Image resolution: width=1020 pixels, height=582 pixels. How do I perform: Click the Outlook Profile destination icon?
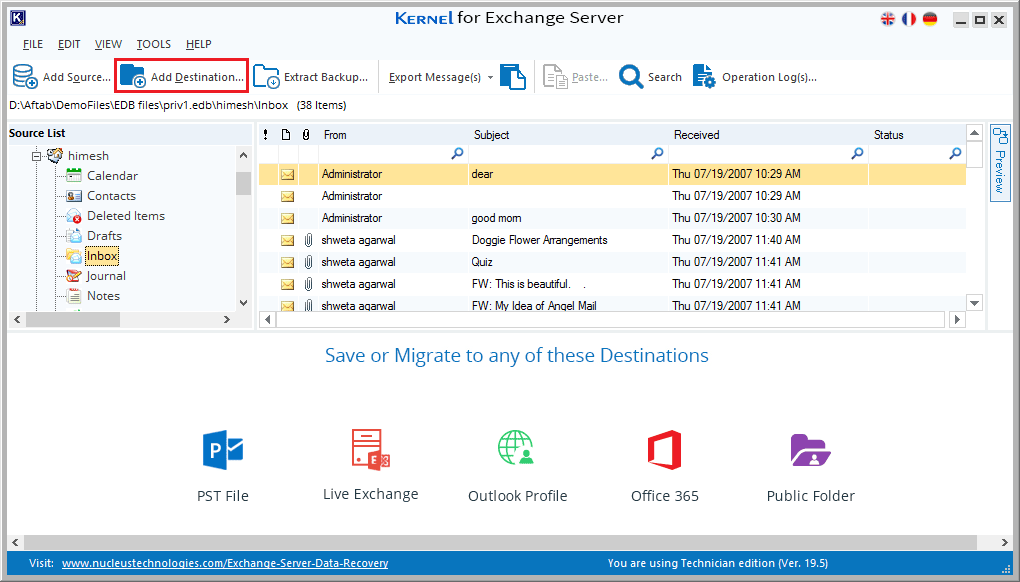(x=517, y=448)
